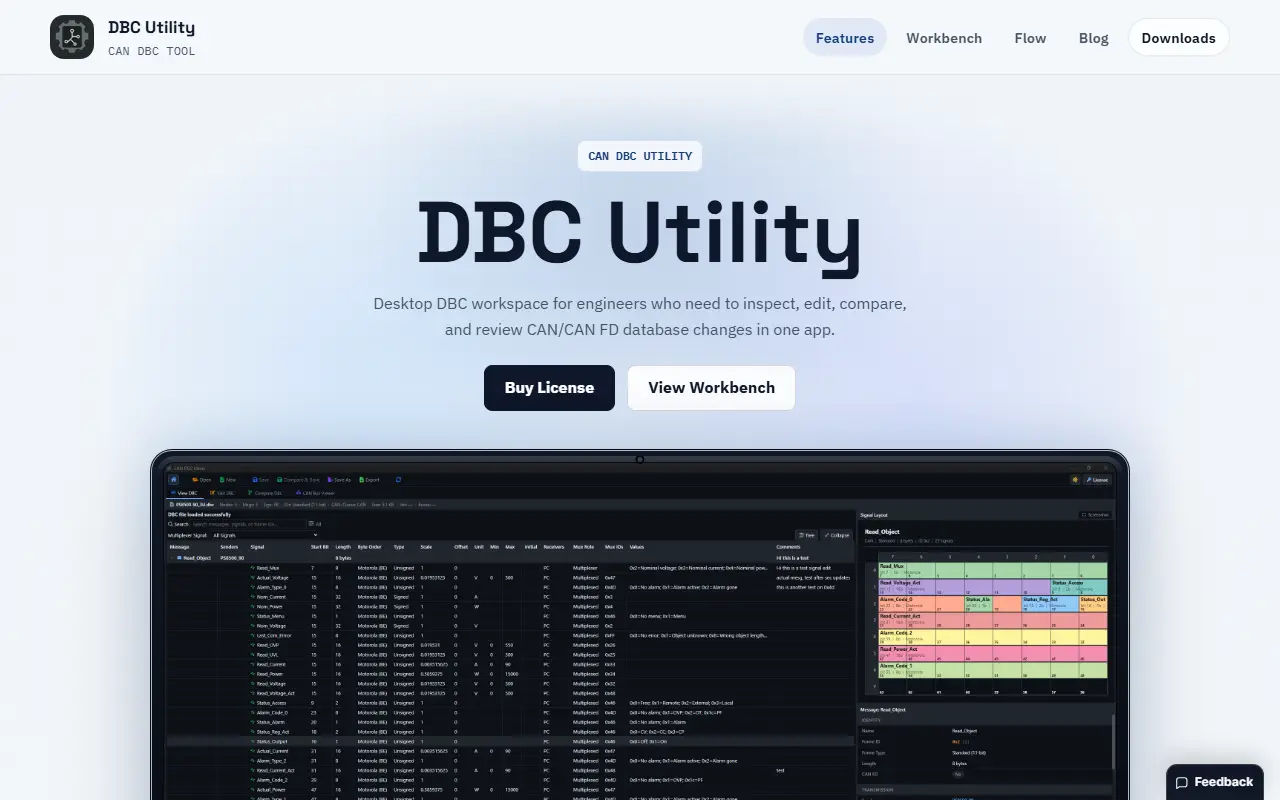
Task: Click the Signal column header
Action: pos(257,547)
